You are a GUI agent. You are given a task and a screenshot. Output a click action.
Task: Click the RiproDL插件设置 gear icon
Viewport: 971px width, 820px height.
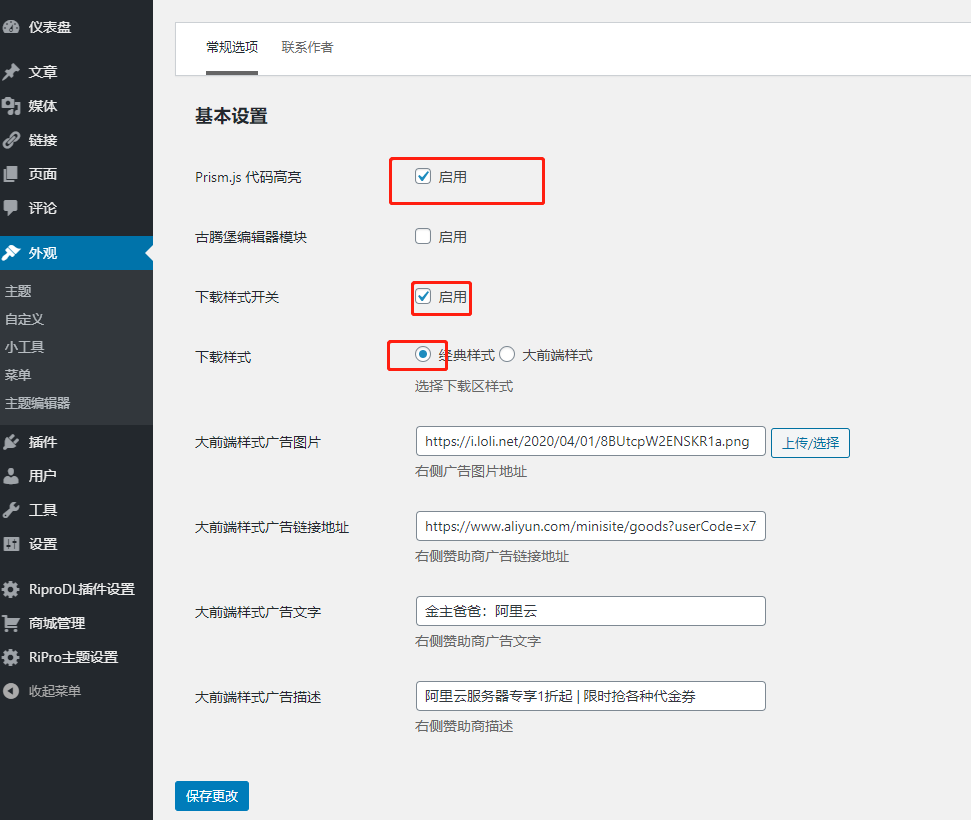click(x=11, y=589)
